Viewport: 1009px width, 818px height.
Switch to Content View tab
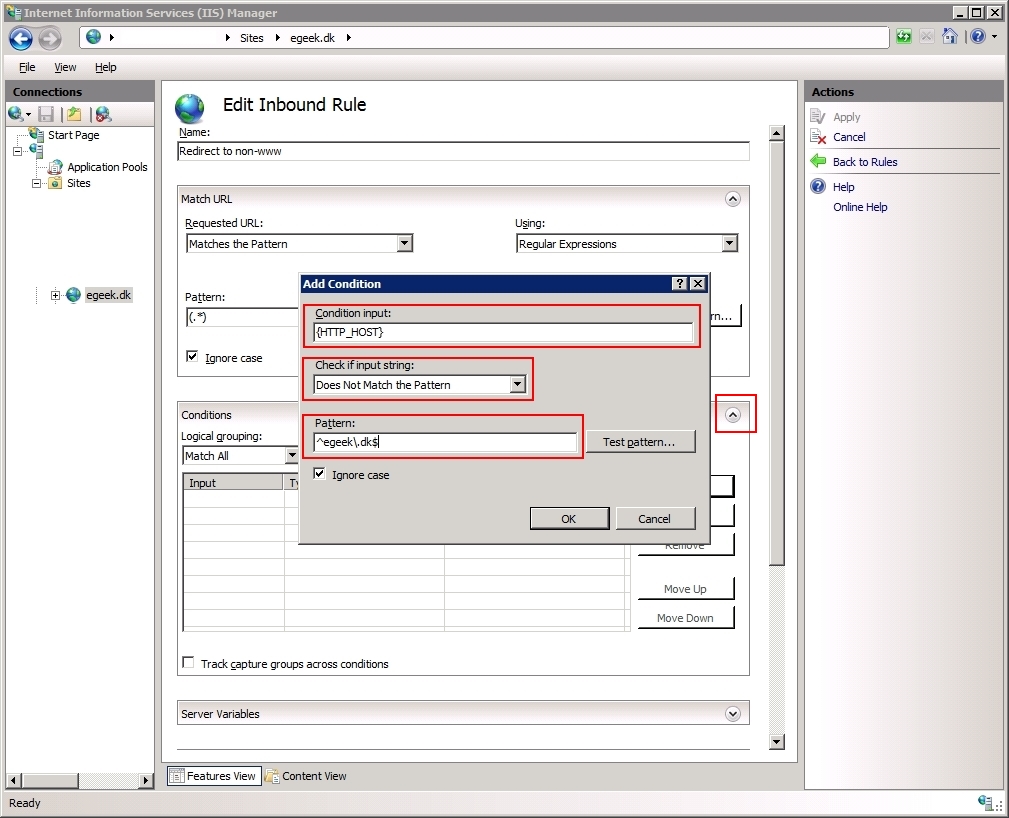[305, 776]
